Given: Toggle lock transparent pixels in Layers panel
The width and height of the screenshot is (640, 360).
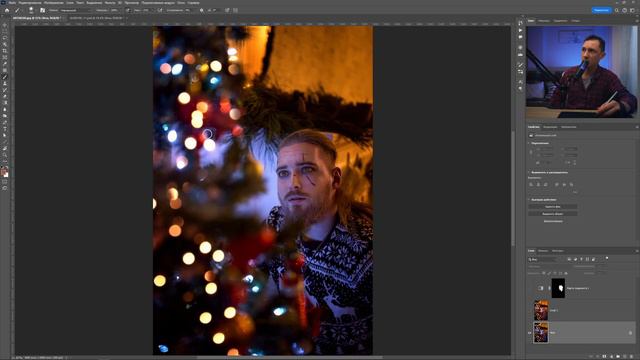Looking at the screenshot, I should (544, 273).
